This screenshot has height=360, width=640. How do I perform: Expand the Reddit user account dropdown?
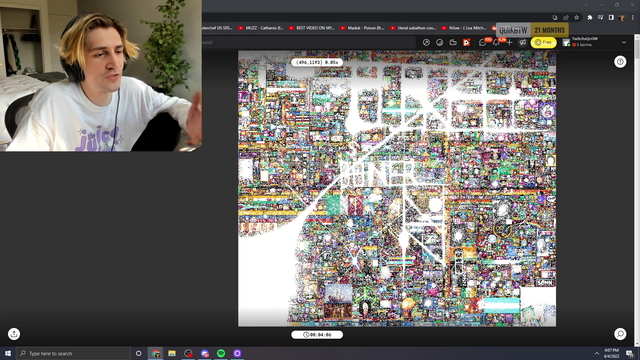[624, 42]
